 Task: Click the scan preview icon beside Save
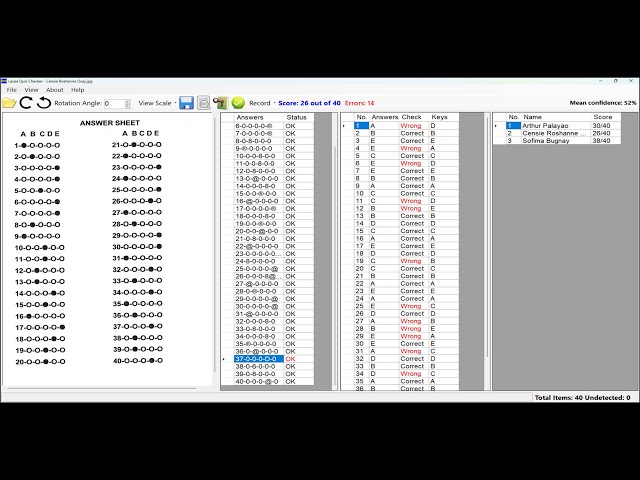coord(204,103)
